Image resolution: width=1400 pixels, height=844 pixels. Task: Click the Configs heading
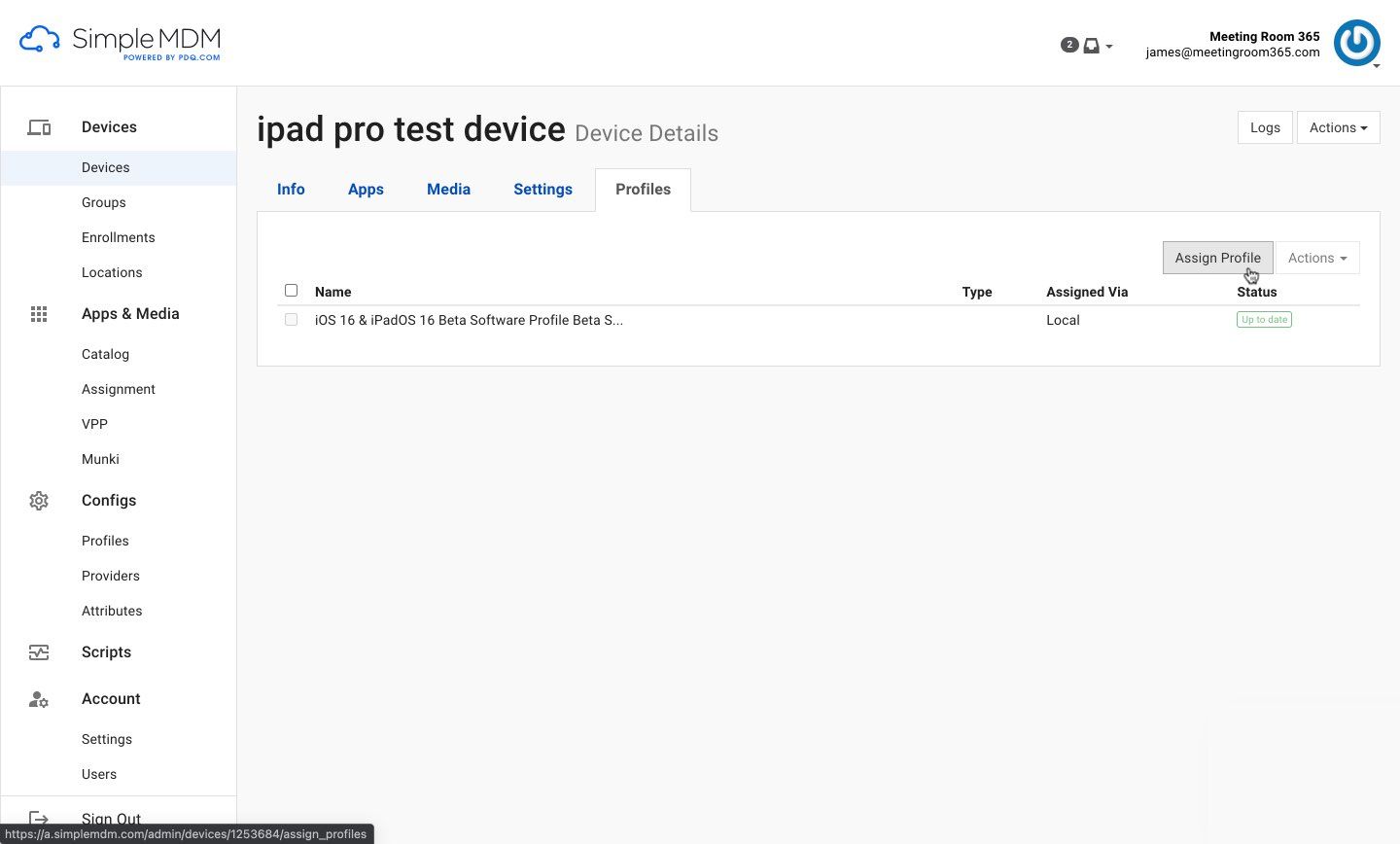click(x=109, y=501)
